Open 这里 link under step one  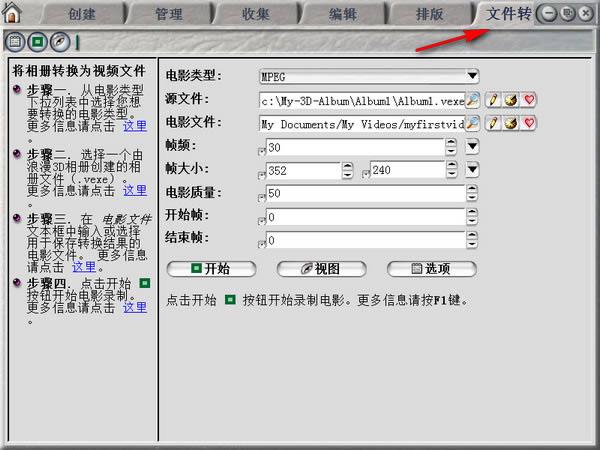(135, 126)
